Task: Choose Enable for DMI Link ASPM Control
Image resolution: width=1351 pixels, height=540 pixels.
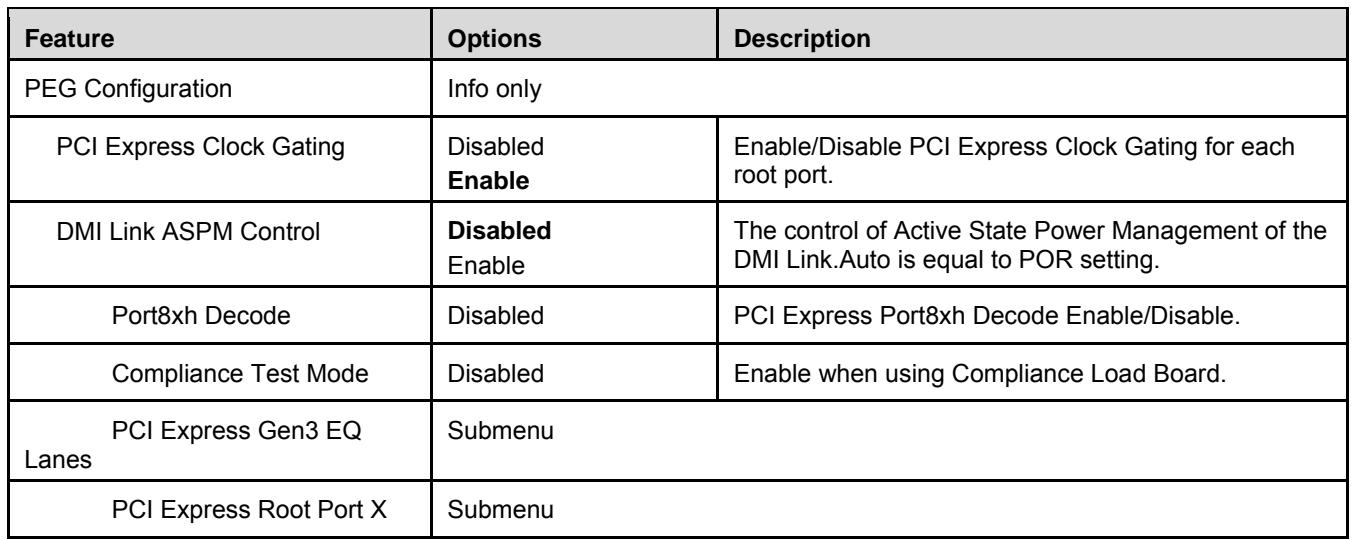Action: 483,258
